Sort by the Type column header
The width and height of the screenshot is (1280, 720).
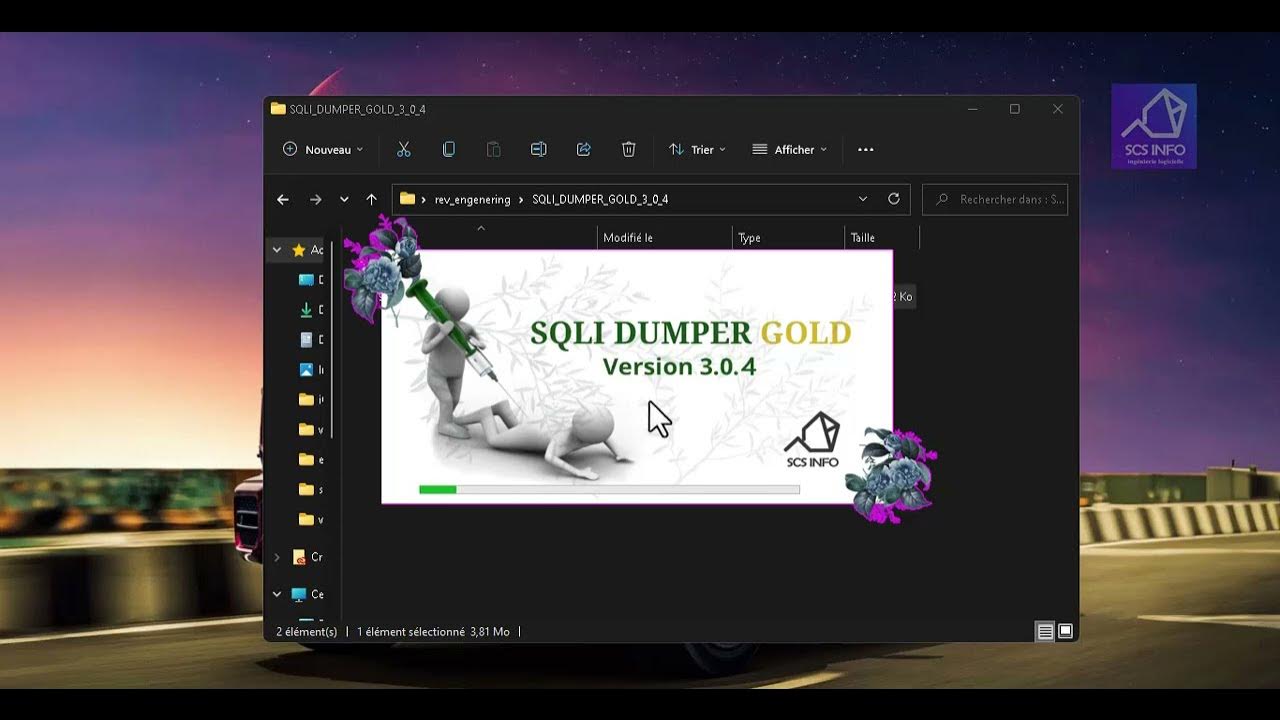point(749,238)
